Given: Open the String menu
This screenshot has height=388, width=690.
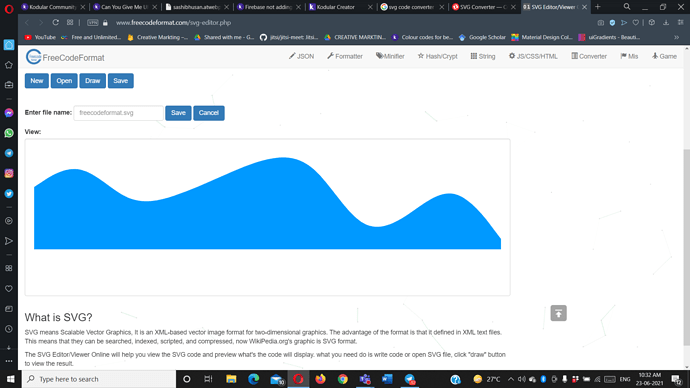Looking at the screenshot, I should tap(483, 56).
